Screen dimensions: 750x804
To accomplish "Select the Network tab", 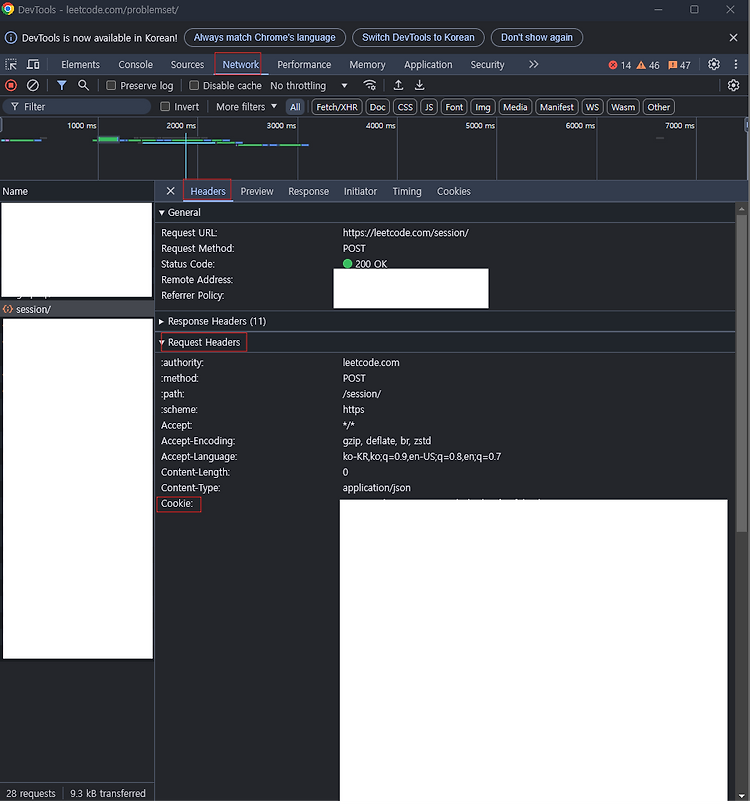I will [240, 65].
